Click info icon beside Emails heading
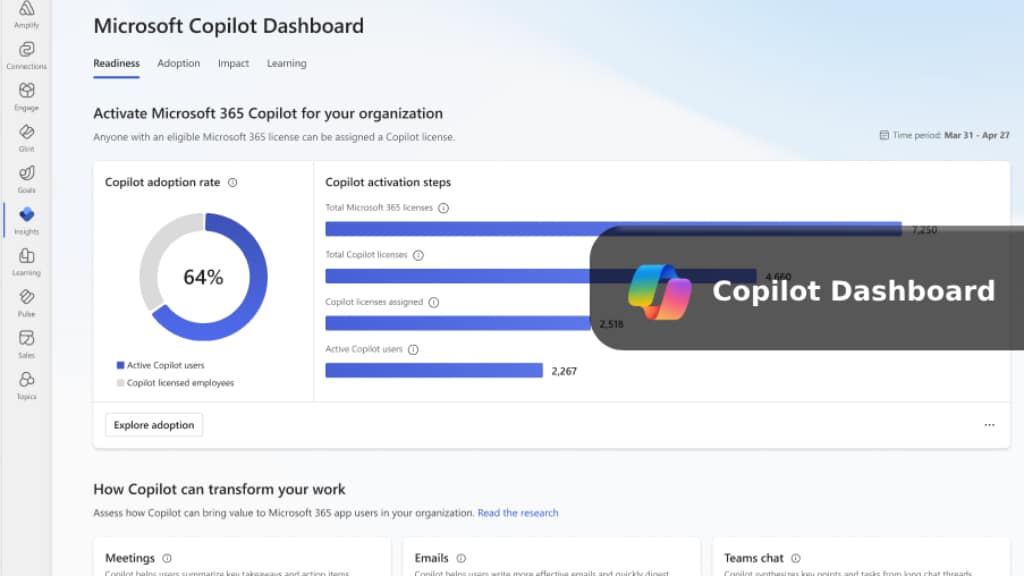This screenshot has width=1024, height=576. click(461, 558)
